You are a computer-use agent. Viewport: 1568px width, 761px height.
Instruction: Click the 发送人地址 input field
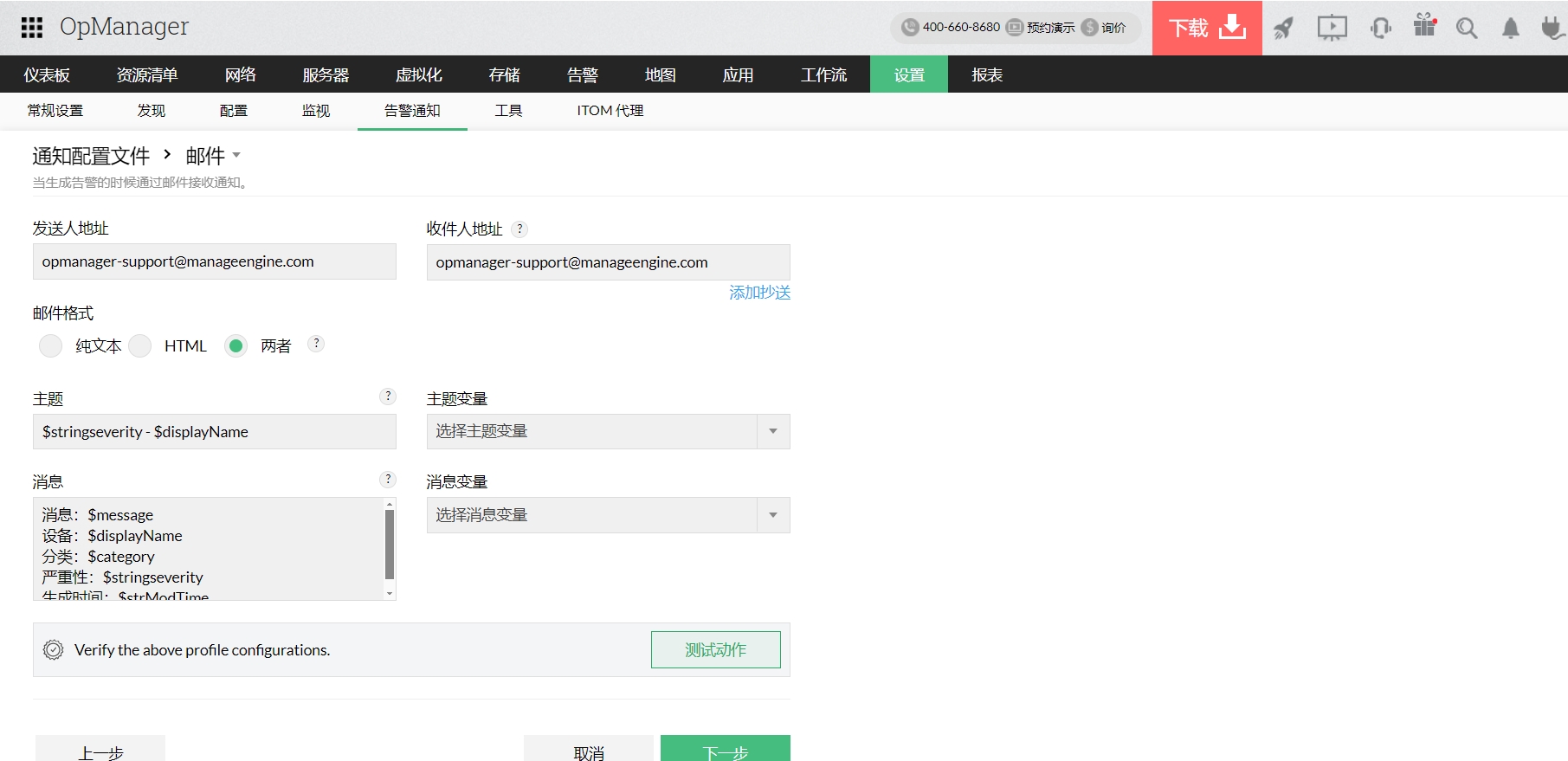click(215, 261)
